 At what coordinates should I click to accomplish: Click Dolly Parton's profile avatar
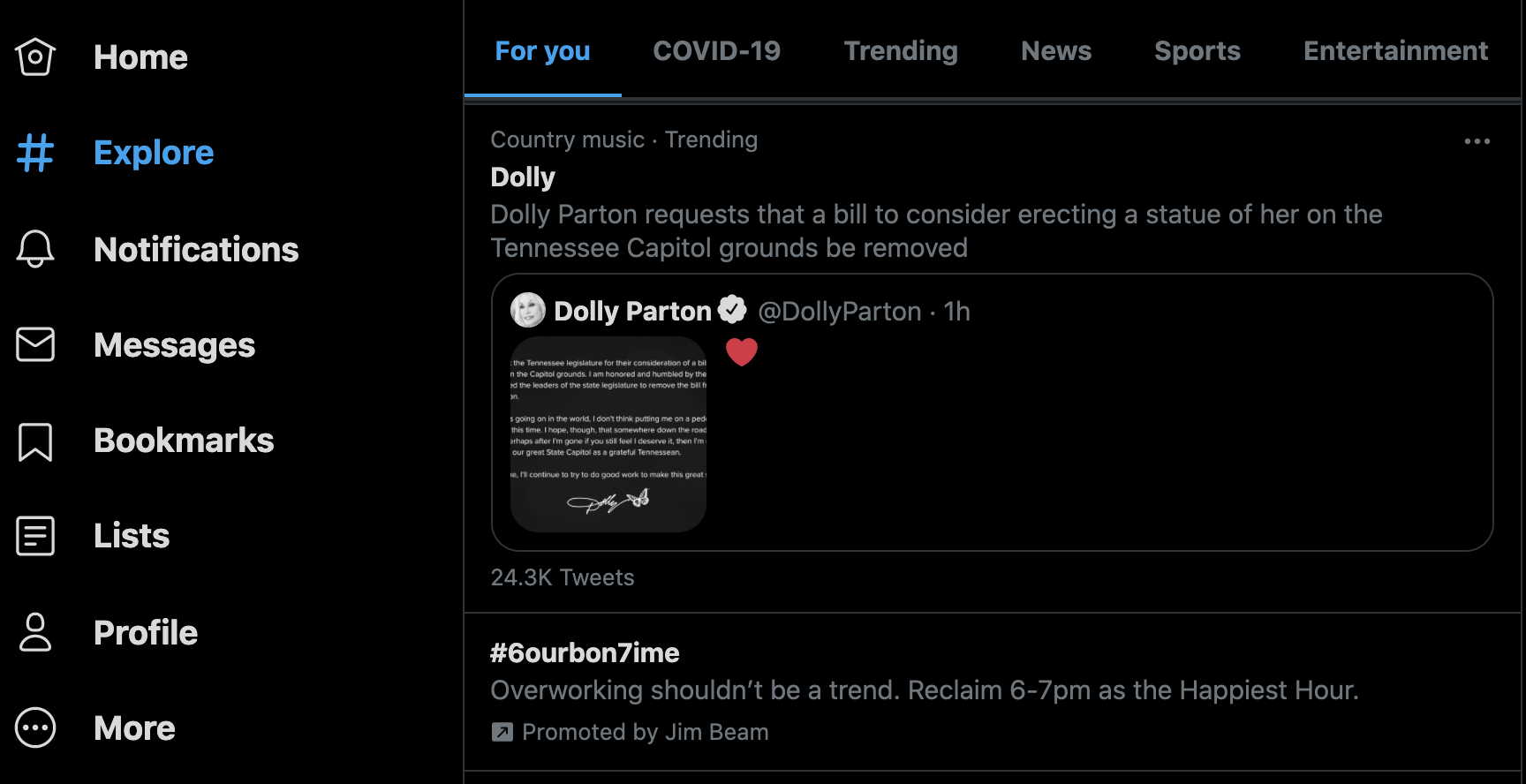[528, 310]
